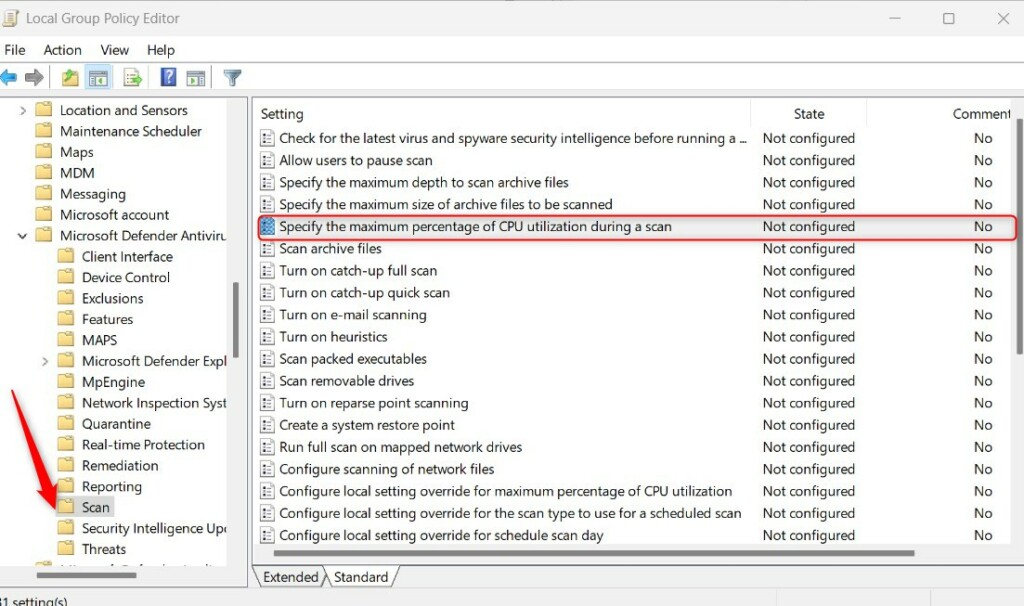Select the Quarantine folder

(115, 423)
